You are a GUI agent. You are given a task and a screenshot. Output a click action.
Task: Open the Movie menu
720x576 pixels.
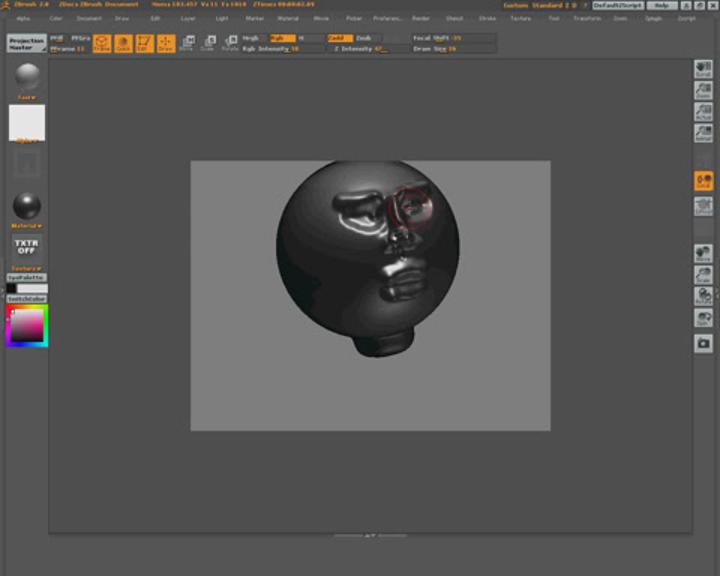click(321, 18)
